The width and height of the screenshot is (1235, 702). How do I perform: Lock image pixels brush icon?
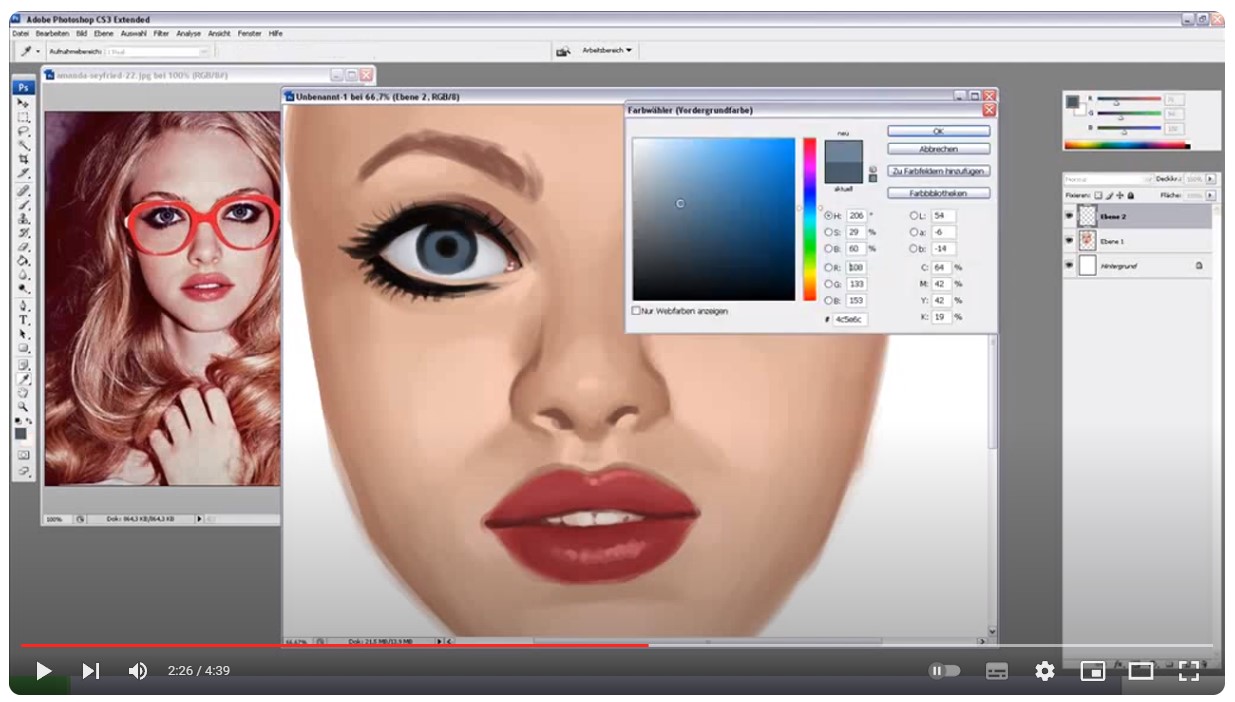pos(1109,195)
